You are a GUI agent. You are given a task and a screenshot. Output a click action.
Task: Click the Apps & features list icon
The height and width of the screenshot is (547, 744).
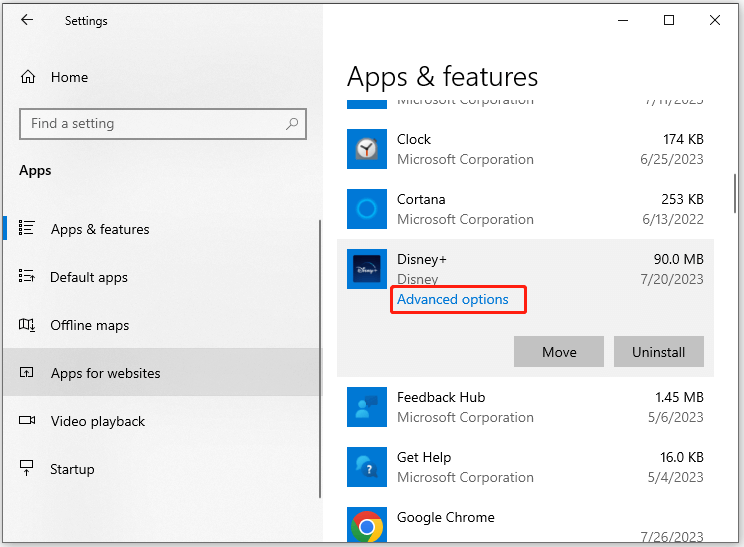[x=26, y=228]
